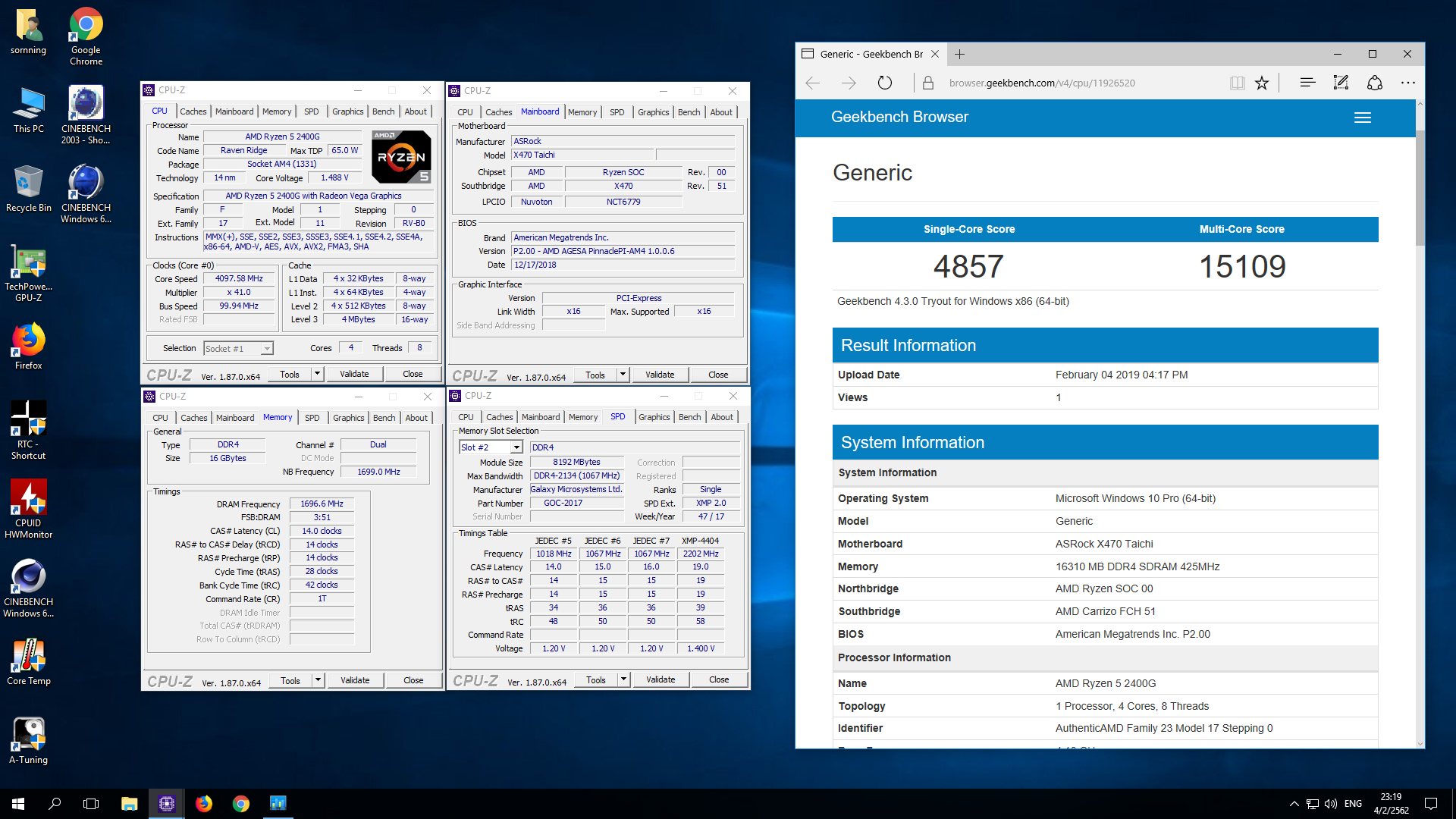The width and height of the screenshot is (1456, 819).
Task: Click the Geekbench Browser header link
Action: (899, 117)
